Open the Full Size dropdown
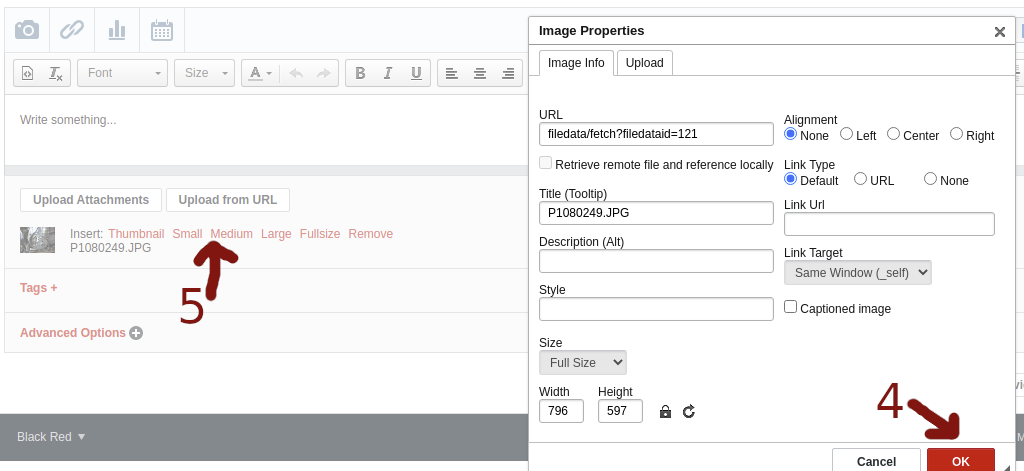This screenshot has height=471, width=1024. [x=583, y=362]
